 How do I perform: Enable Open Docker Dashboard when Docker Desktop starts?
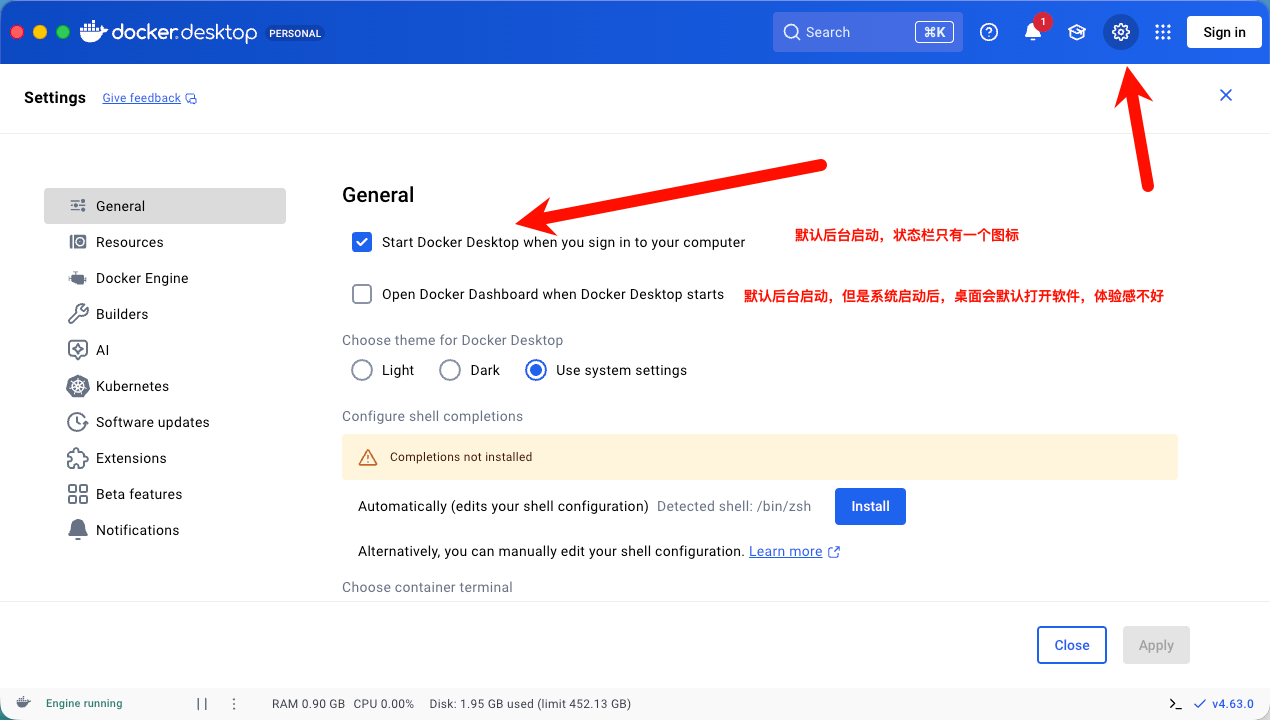tap(362, 294)
